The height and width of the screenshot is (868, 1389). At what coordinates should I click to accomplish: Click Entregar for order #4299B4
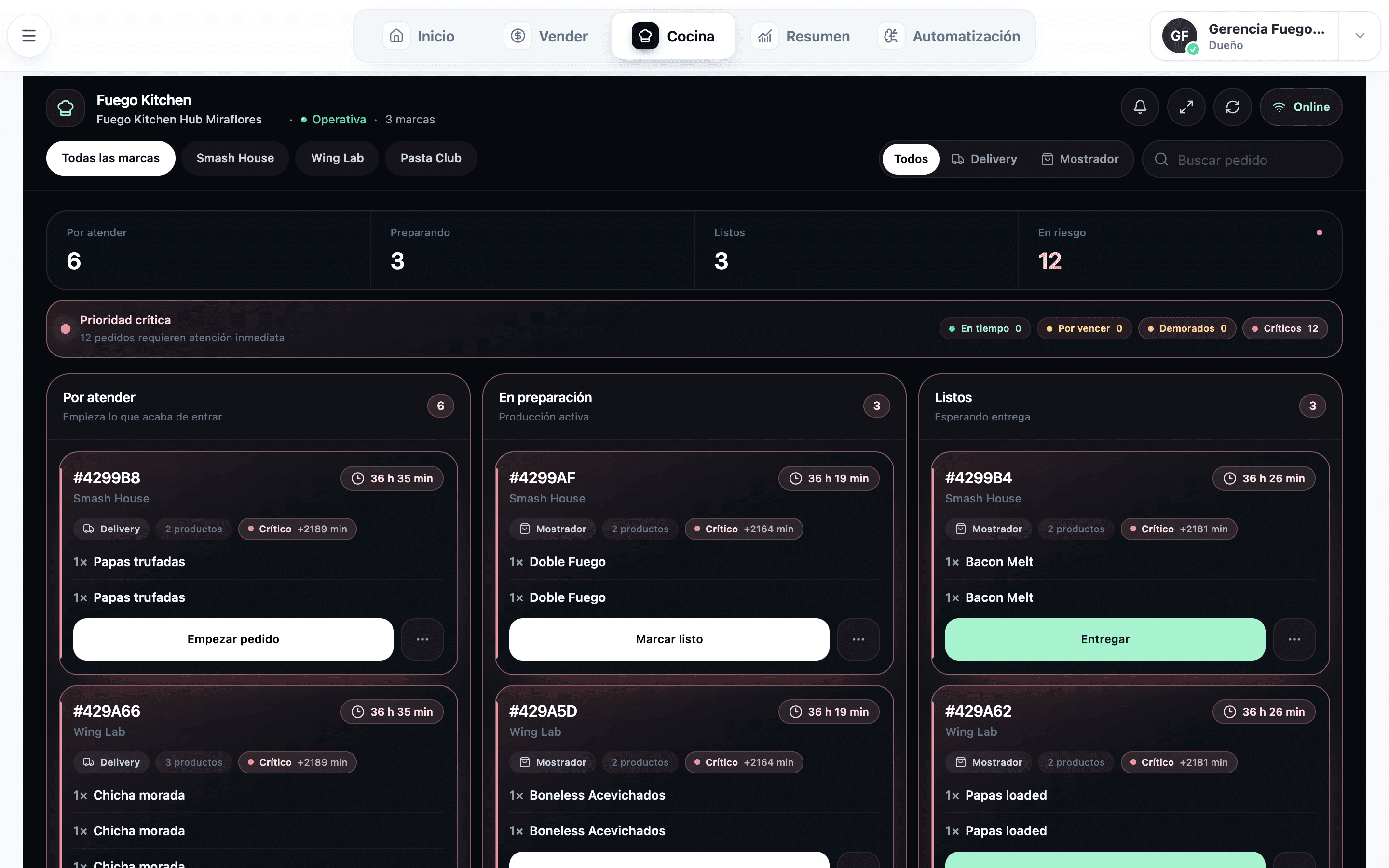pyautogui.click(x=1105, y=639)
